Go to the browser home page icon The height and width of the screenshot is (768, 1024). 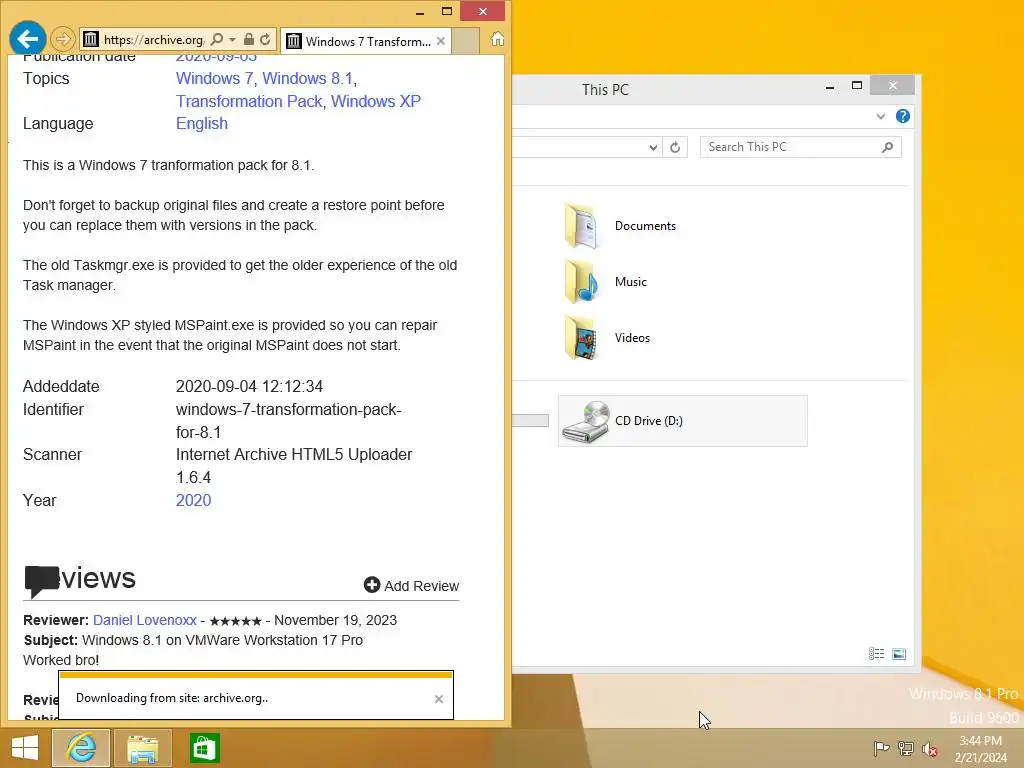point(498,39)
